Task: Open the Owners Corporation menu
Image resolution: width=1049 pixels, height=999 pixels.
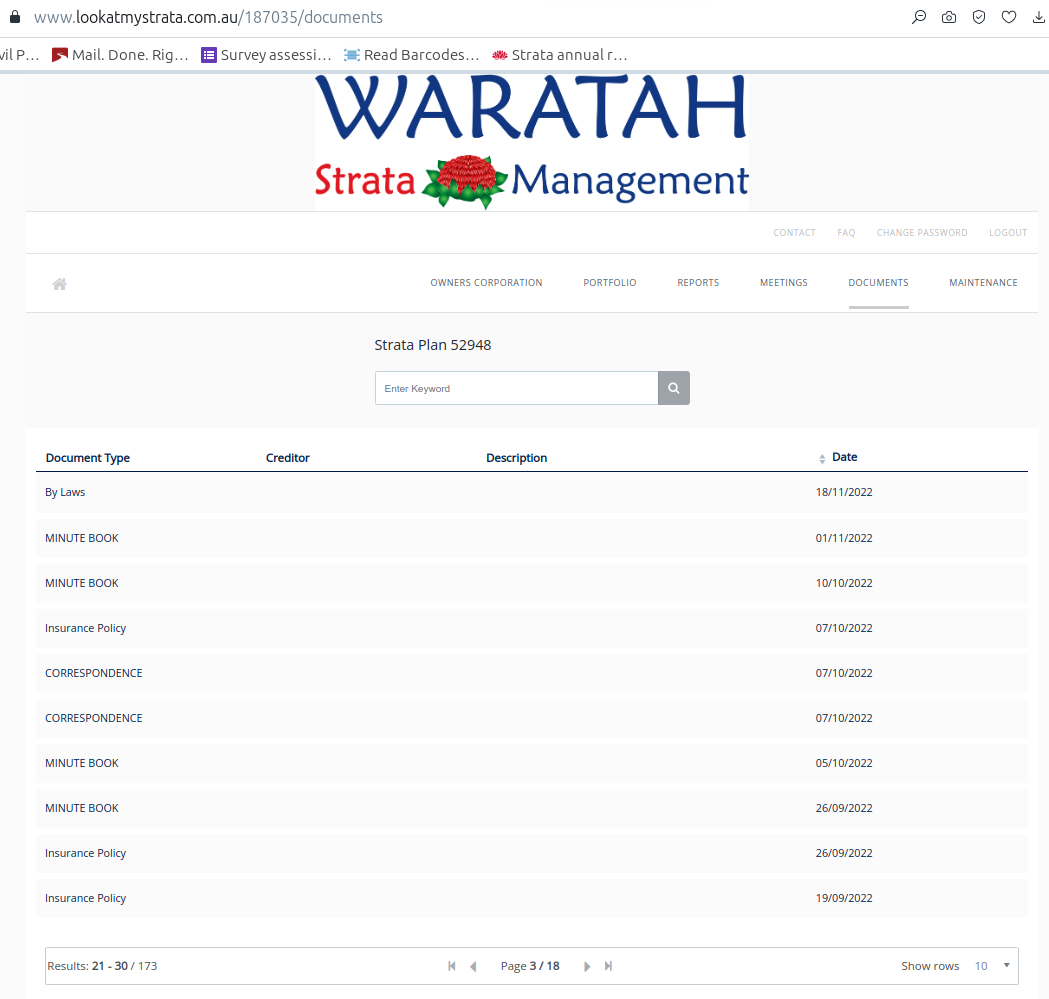Action: coord(486,282)
